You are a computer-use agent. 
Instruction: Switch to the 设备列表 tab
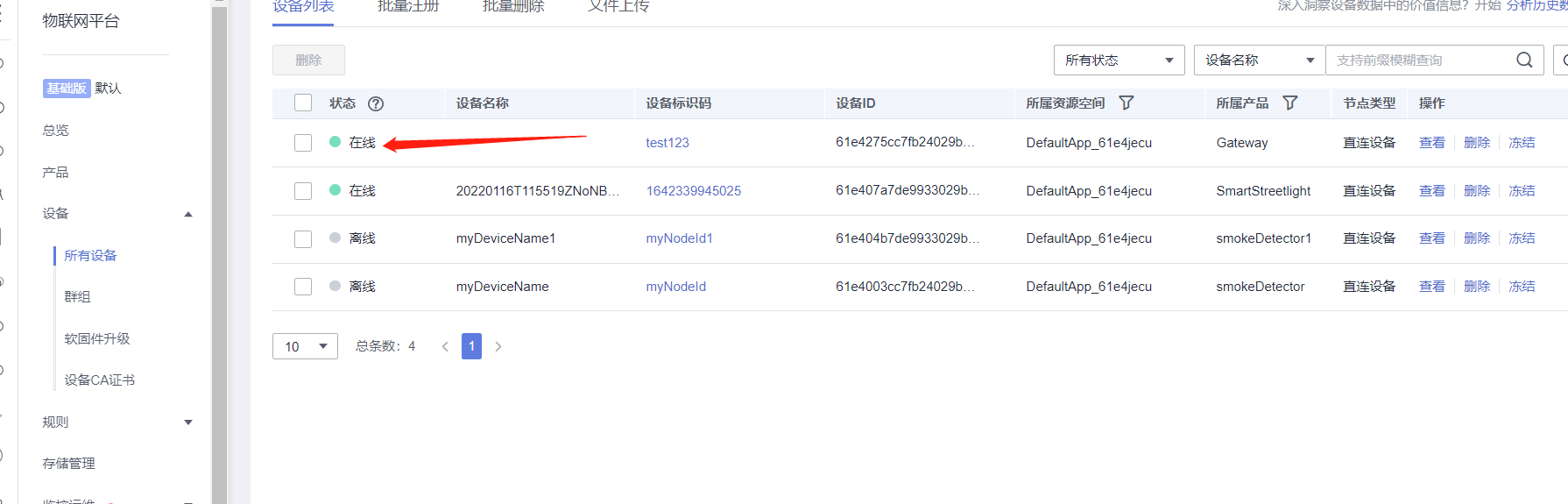click(303, 7)
